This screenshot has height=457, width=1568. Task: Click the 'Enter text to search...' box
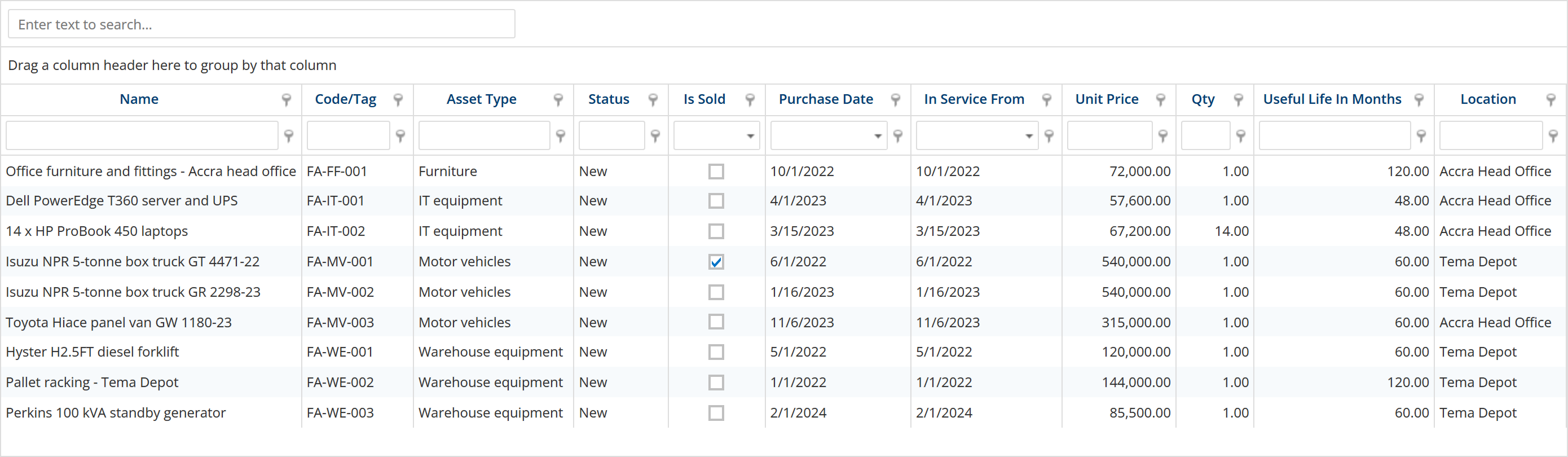(x=262, y=24)
